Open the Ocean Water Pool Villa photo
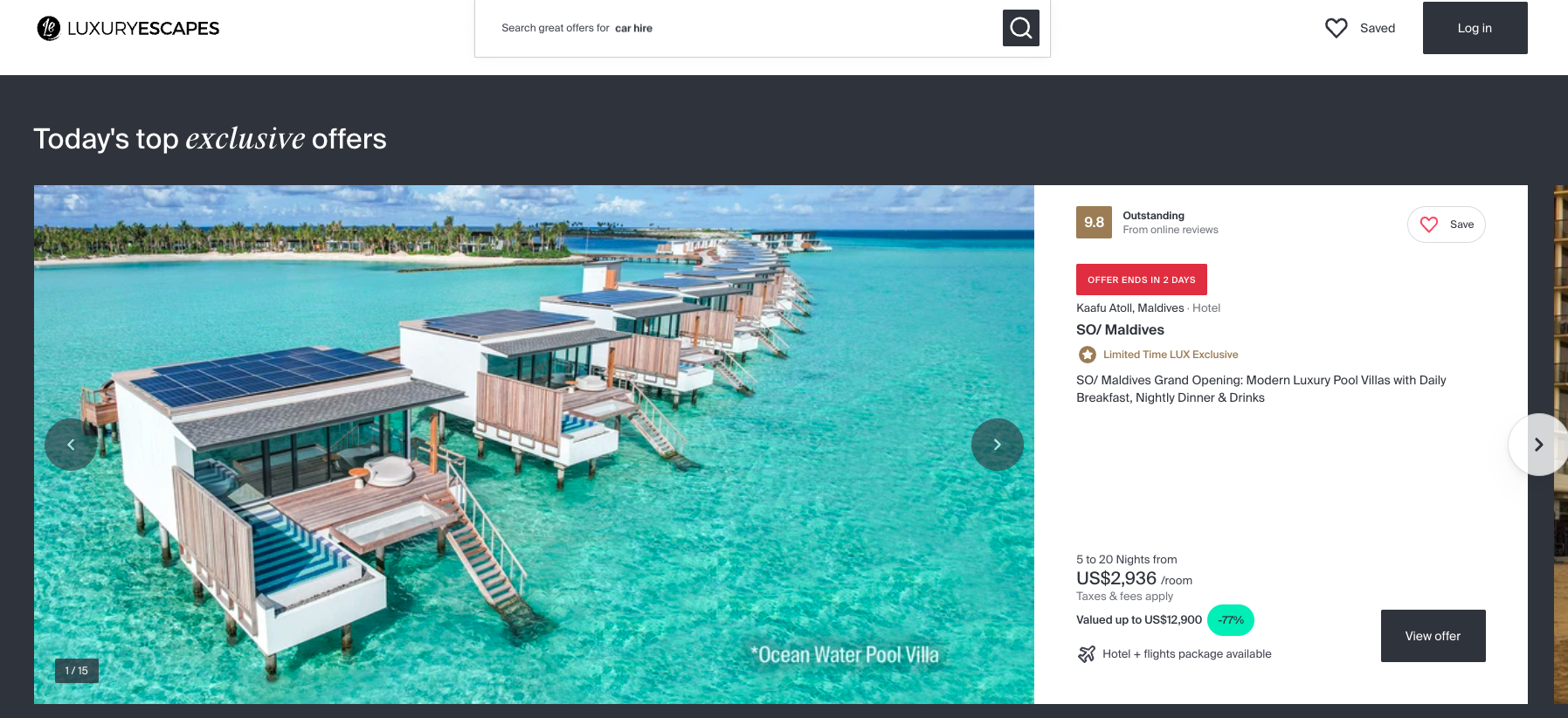This screenshot has width=1568, height=718. (534, 445)
